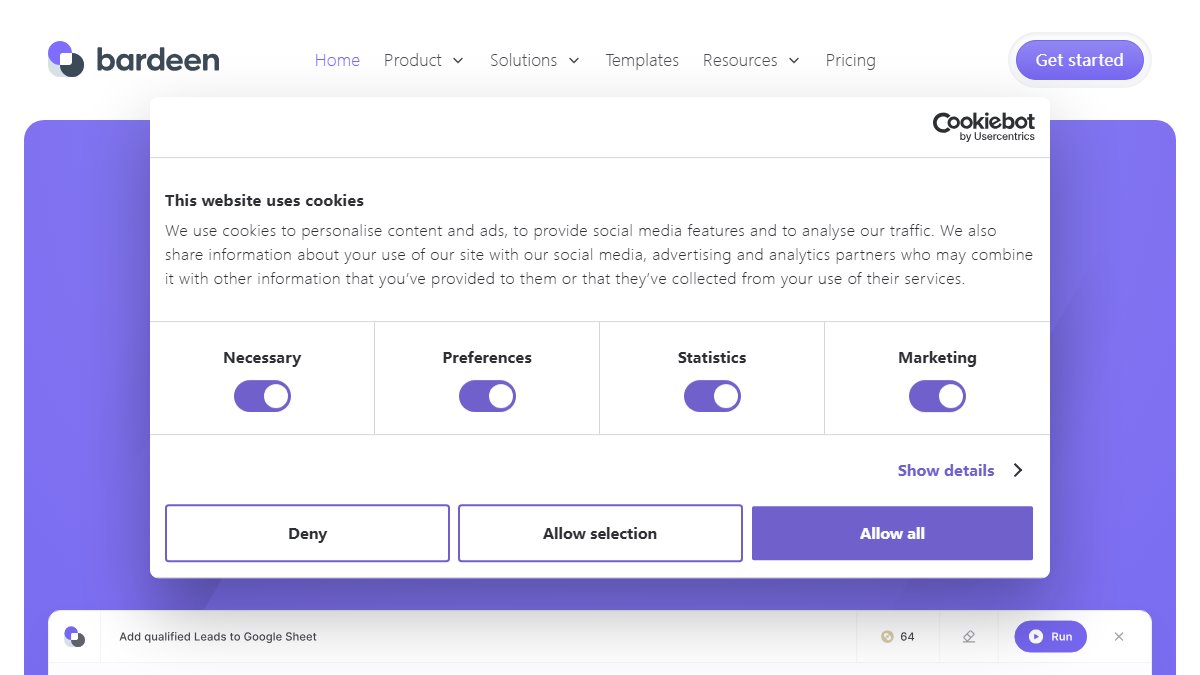The height and width of the screenshot is (675, 1200).
Task: Click Allow selection button
Action: click(x=600, y=533)
